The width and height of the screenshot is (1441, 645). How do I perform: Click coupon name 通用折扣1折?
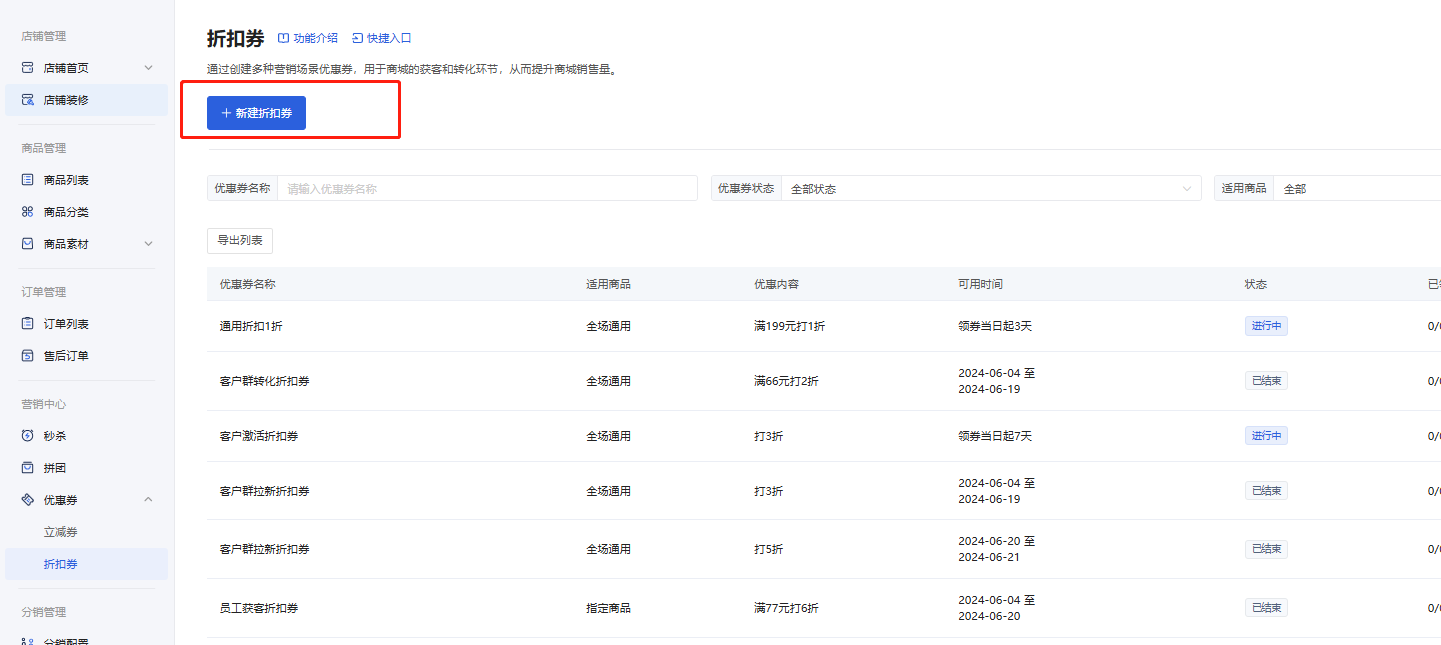(251, 326)
